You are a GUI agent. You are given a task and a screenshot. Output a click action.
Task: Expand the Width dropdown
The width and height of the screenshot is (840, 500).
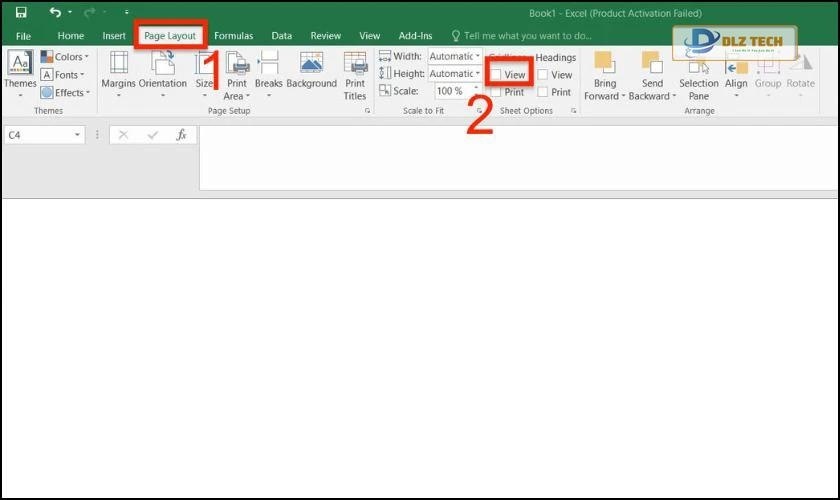tap(477, 57)
